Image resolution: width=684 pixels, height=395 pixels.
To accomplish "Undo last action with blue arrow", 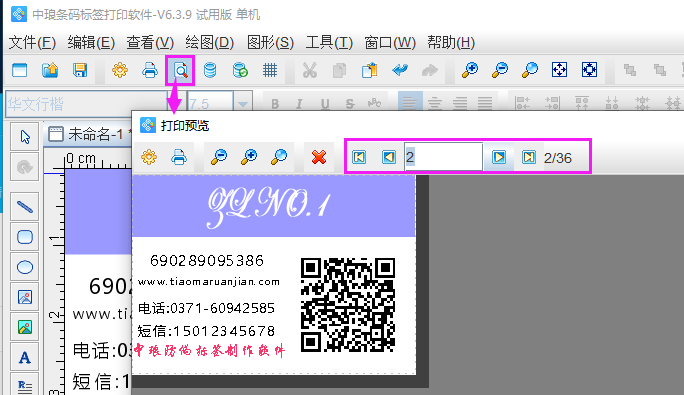I will [400, 70].
